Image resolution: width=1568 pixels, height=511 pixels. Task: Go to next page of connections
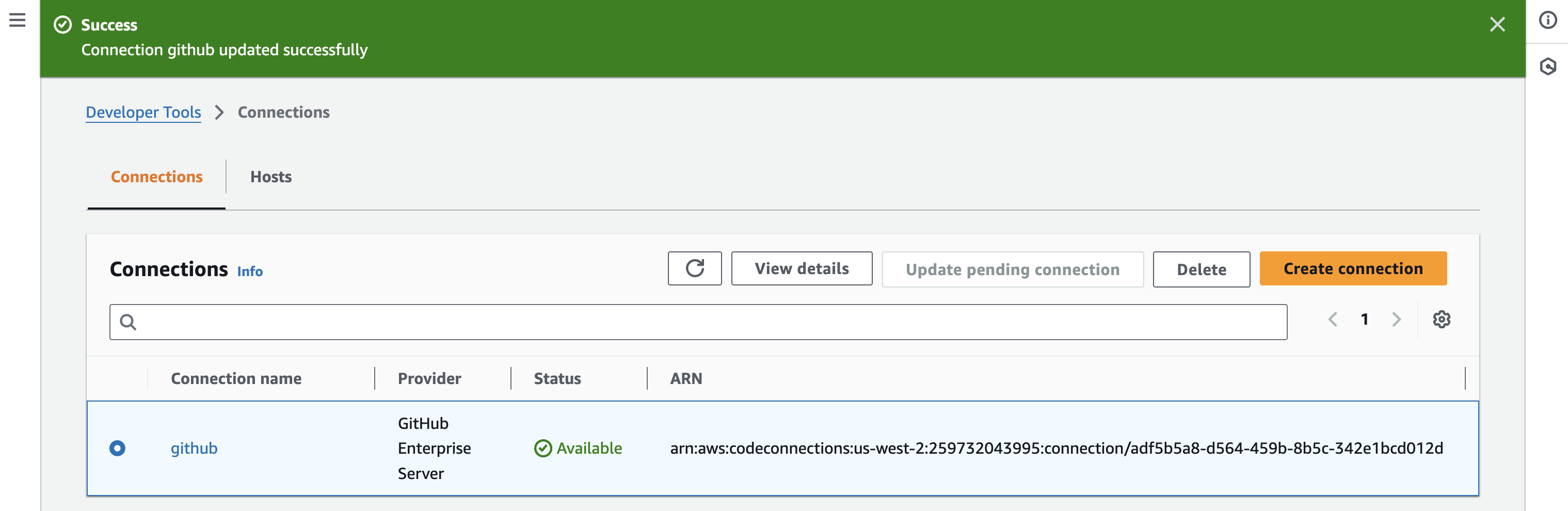1396,319
